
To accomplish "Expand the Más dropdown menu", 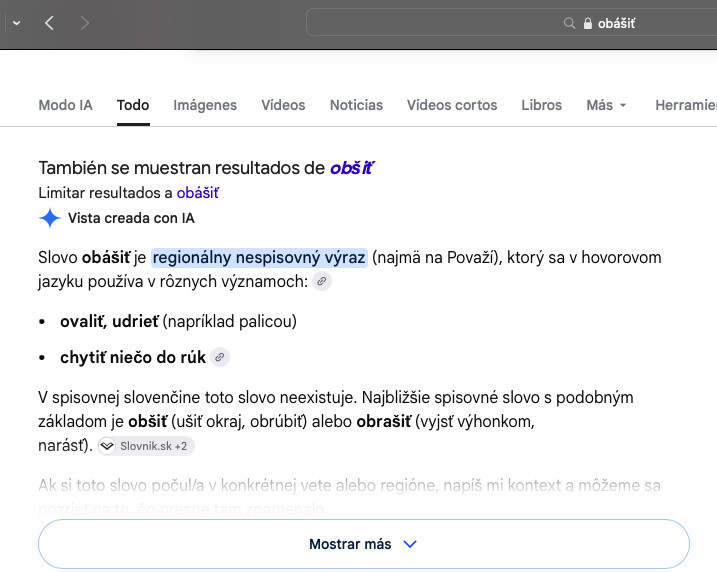I will pyautogui.click(x=606, y=105).
